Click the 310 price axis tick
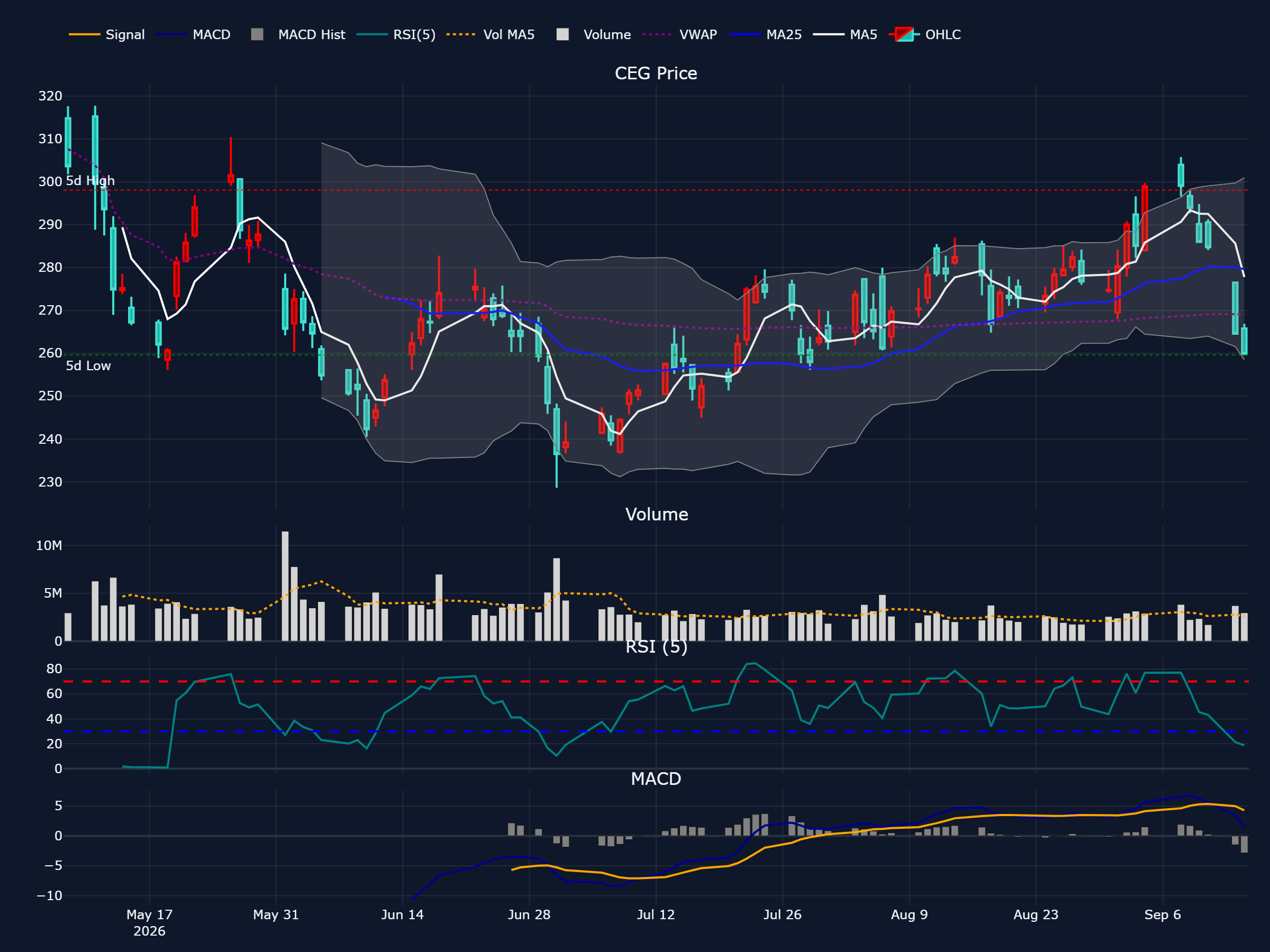 coord(50,139)
